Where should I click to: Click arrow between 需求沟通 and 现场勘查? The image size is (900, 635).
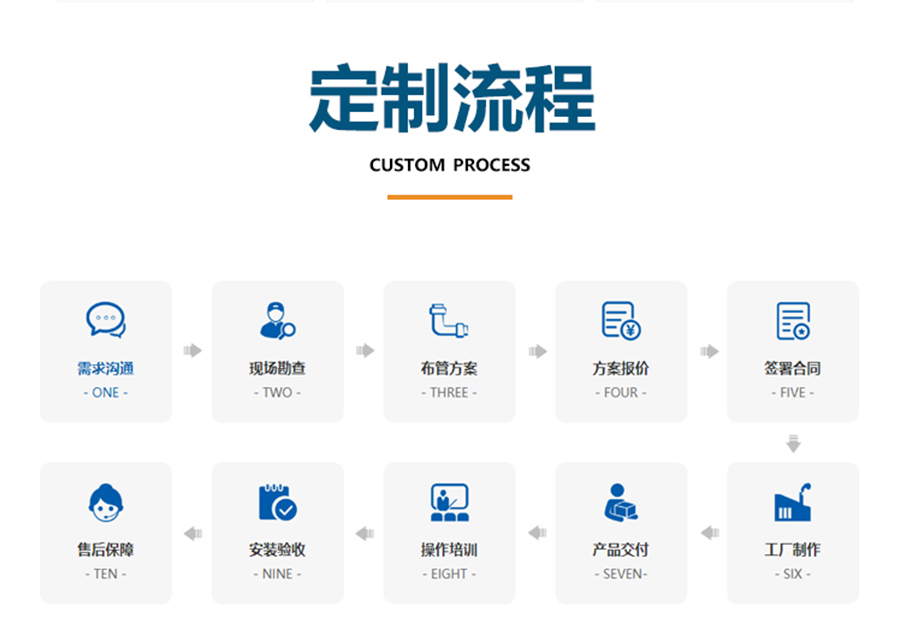click(x=192, y=351)
